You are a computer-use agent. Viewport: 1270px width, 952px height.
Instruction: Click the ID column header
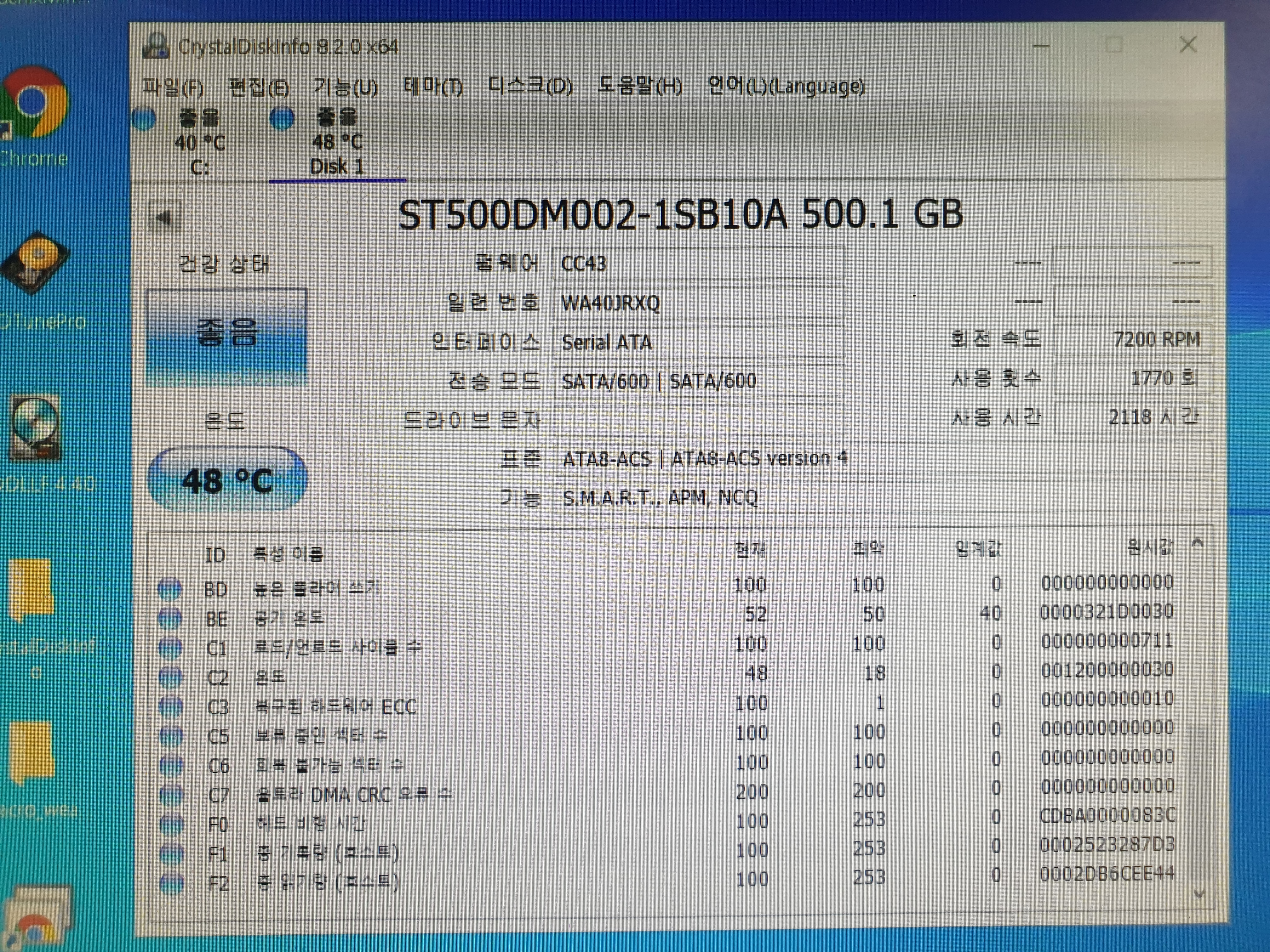215,555
